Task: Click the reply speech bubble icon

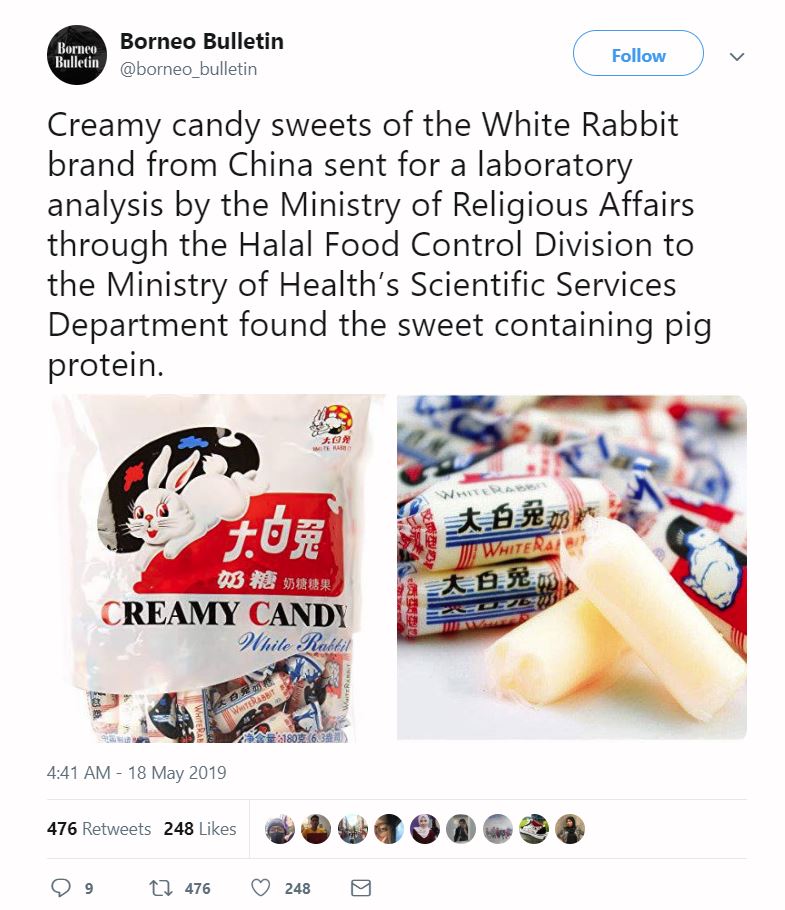Action: [61, 887]
